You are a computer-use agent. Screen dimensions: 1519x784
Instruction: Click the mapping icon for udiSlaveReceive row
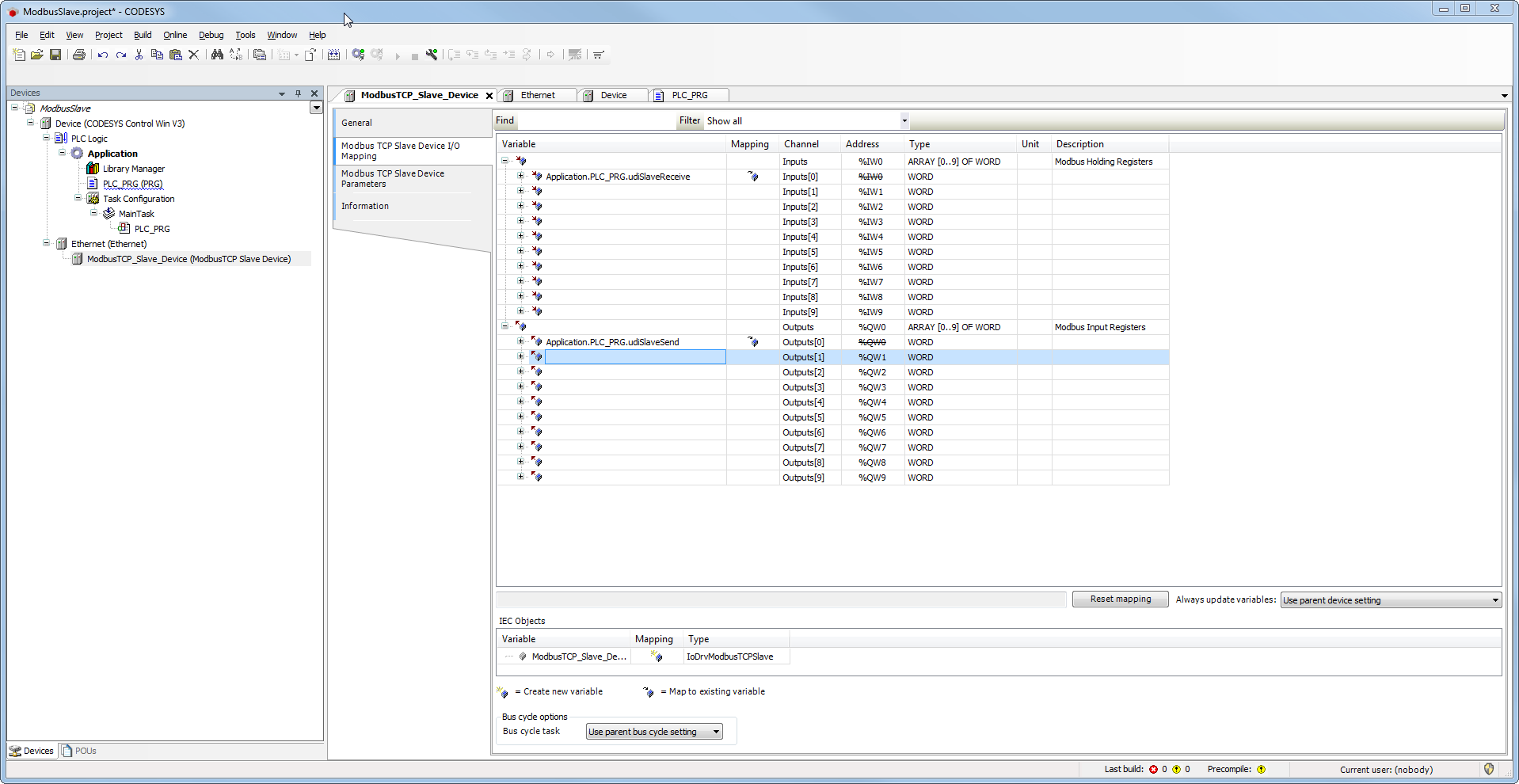coord(752,177)
